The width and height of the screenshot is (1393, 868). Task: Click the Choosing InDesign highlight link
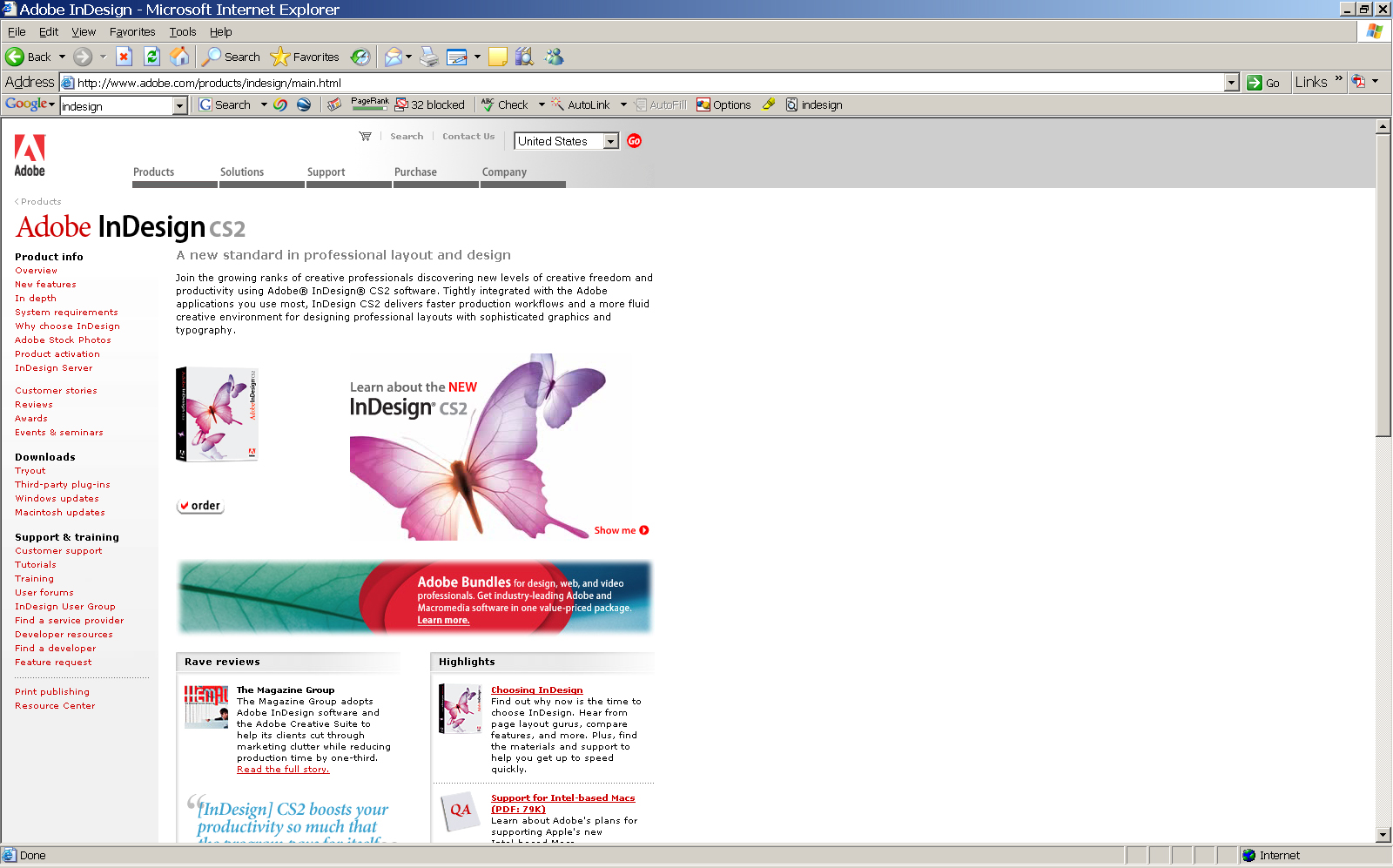537,690
